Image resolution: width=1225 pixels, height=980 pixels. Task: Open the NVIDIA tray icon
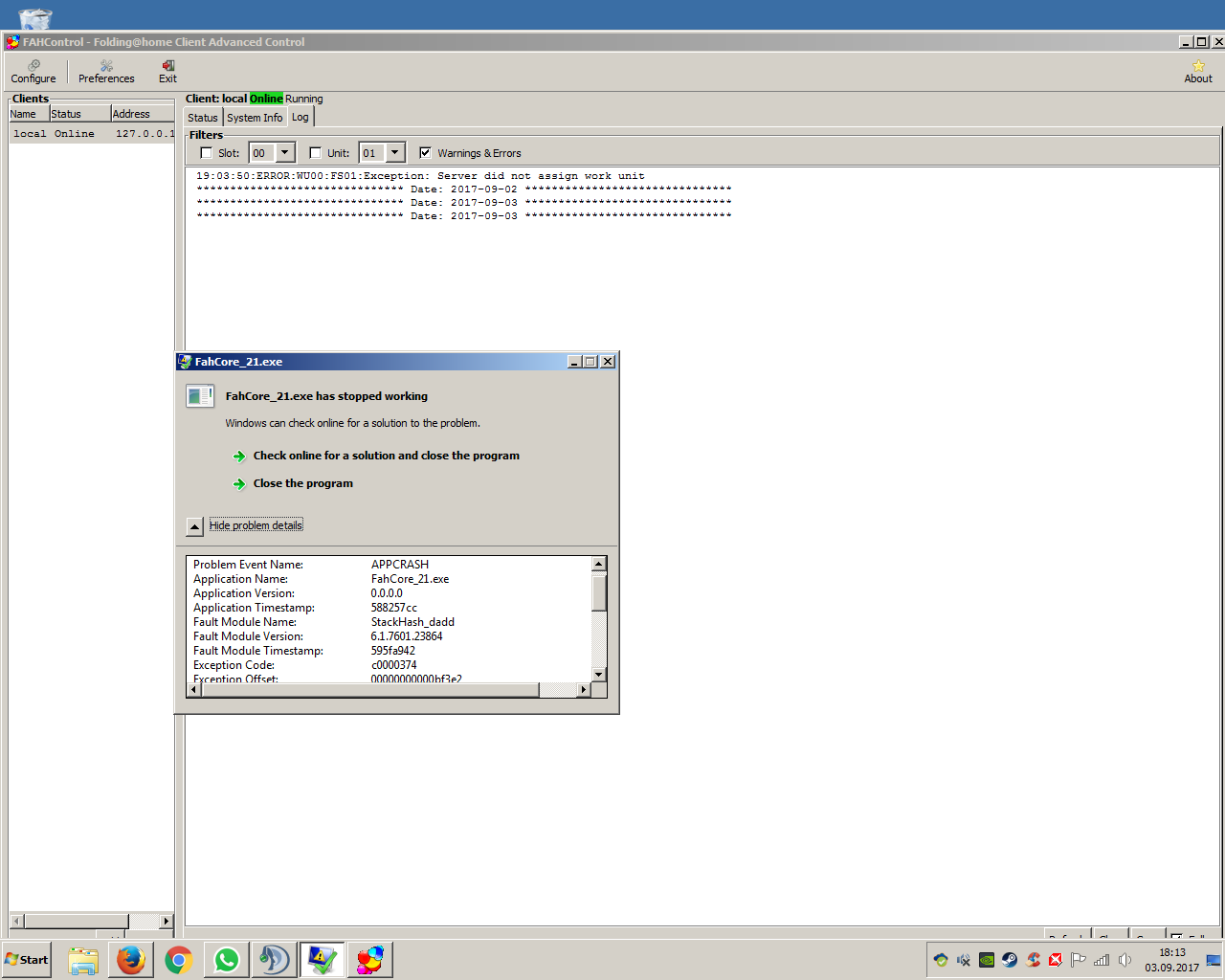tap(987, 960)
